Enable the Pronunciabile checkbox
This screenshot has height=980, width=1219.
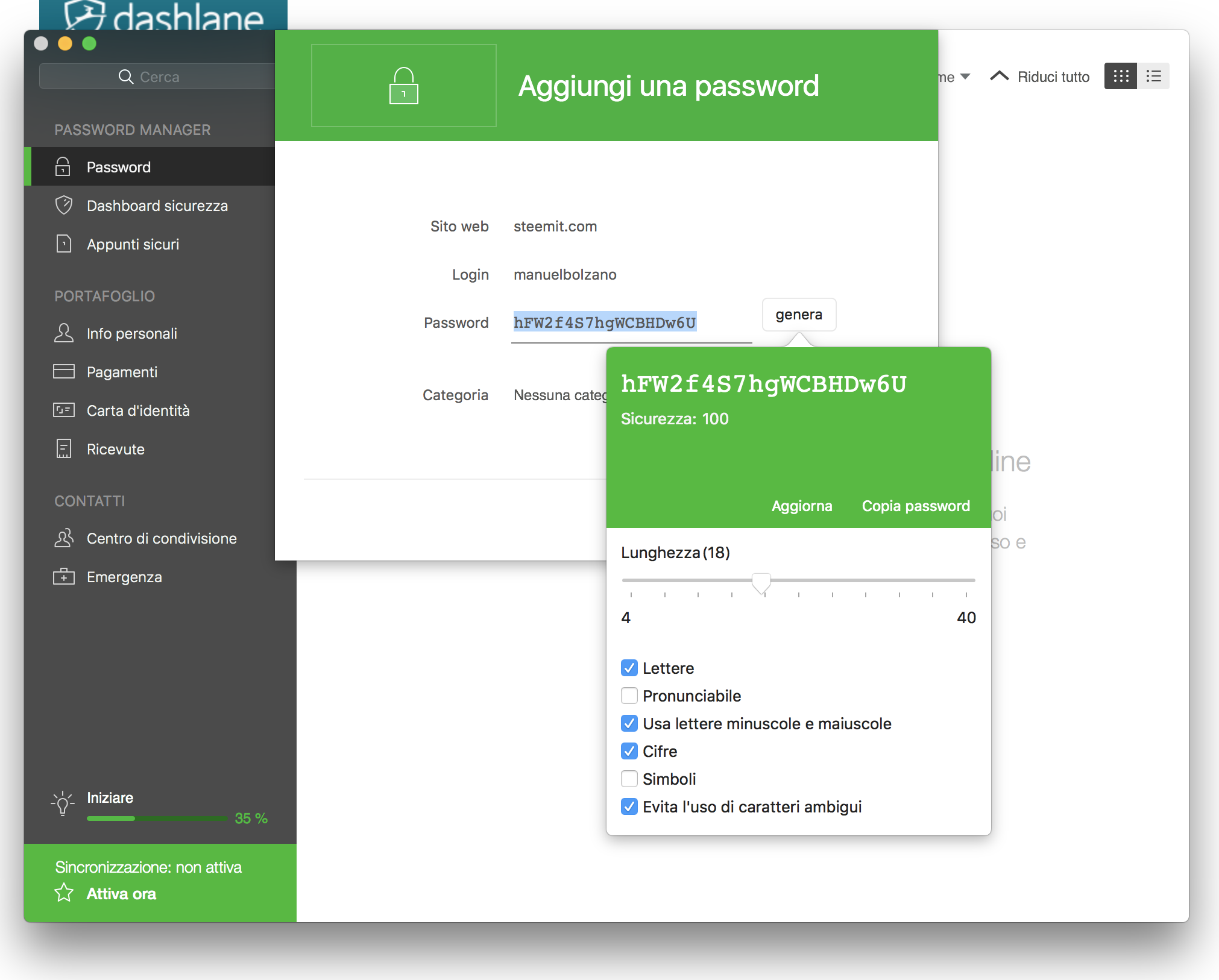click(x=629, y=696)
